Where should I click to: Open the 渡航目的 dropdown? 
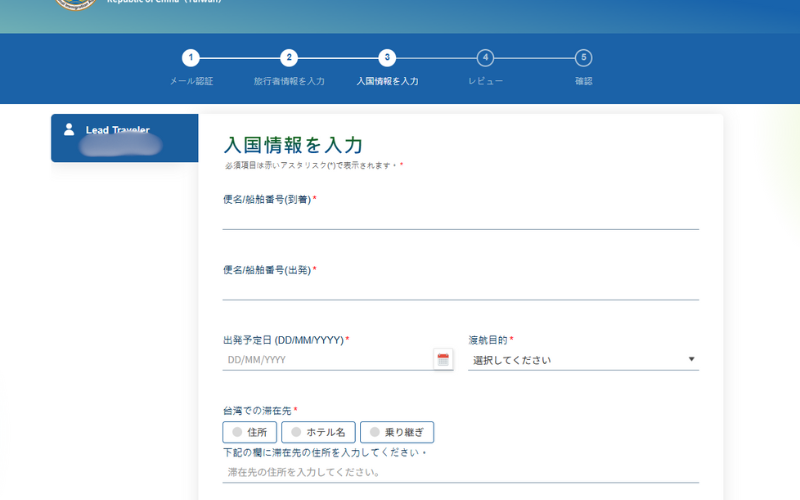click(x=582, y=360)
